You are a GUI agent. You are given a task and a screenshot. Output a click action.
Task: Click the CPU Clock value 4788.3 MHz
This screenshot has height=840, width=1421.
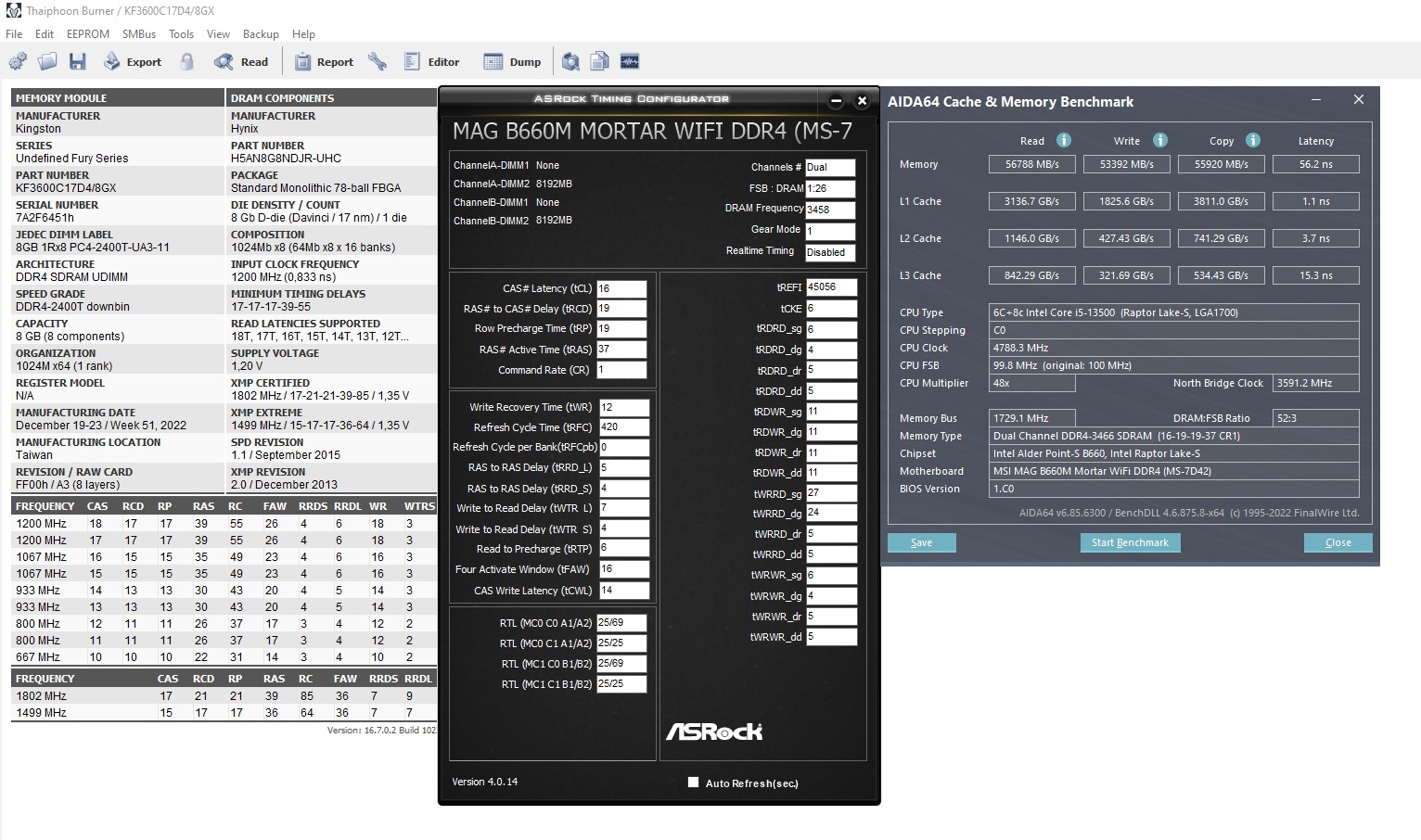(x=1174, y=348)
